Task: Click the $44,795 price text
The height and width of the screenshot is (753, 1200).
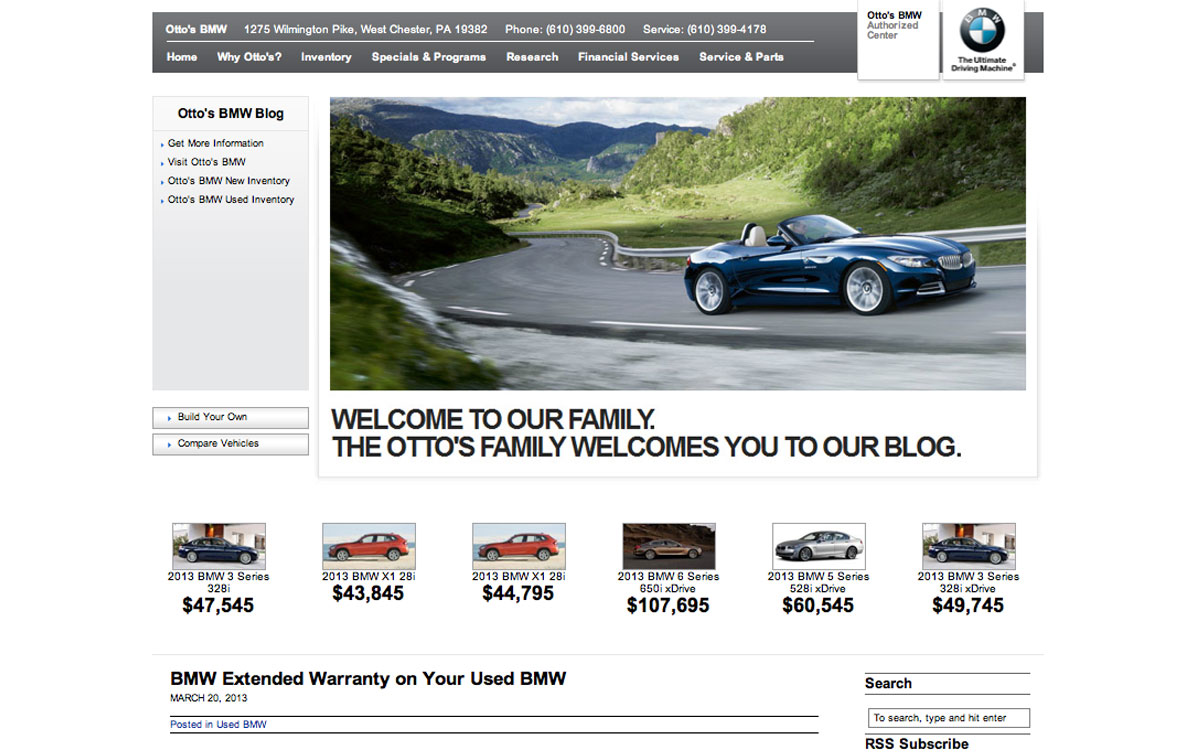Action: coord(518,593)
